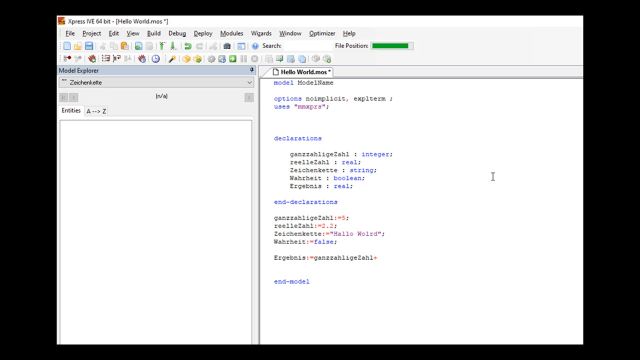The width and height of the screenshot is (640, 360).
Task: Click the File Position progress bar
Action: (392, 46)
